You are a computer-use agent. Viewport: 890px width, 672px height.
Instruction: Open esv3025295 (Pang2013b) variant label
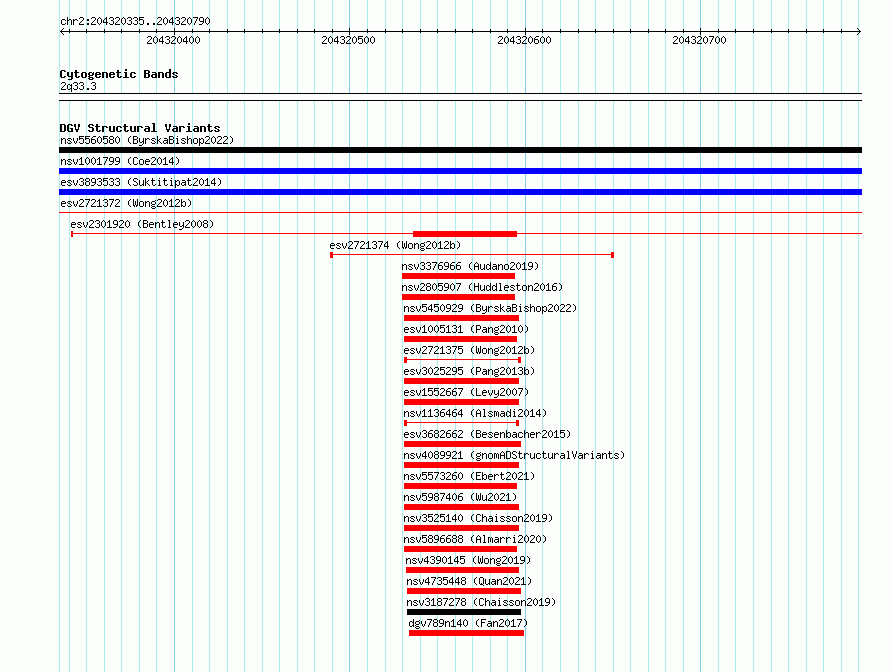[469, 371]
